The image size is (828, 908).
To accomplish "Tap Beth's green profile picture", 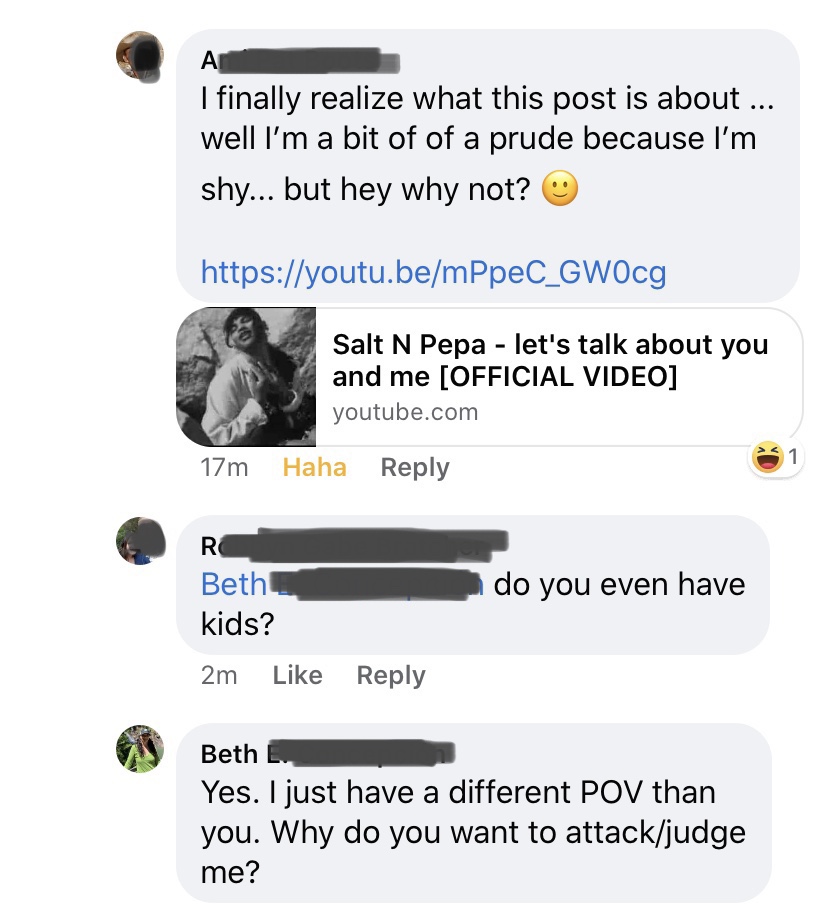I will pos(141,749).
